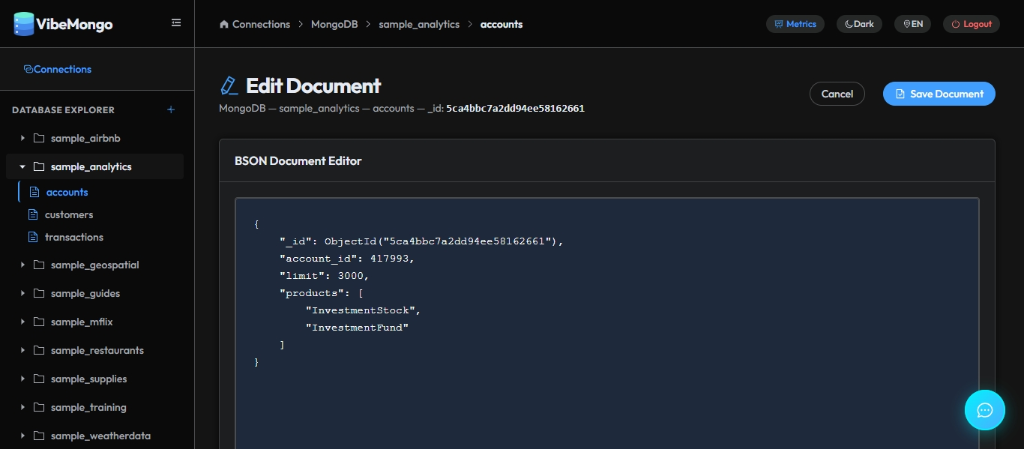The height and width of the screenshot is (449, 1024).
Task: Open the chat assistant bubble icon
Action: [985, 410]
